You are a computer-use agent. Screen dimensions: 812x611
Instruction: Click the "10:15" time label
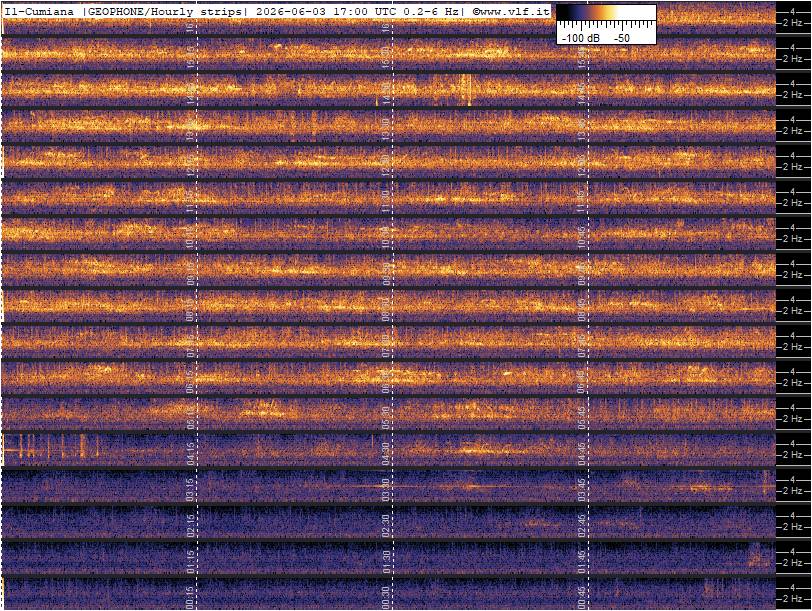pos(190,238)
